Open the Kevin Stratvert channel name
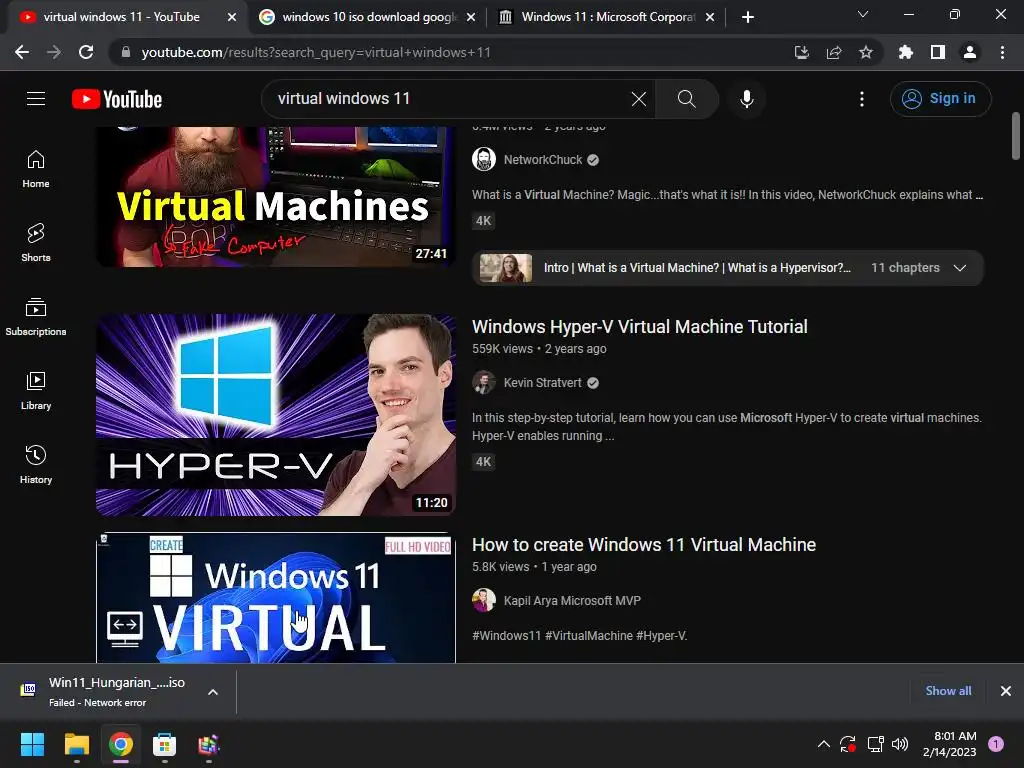 point(542,383)
